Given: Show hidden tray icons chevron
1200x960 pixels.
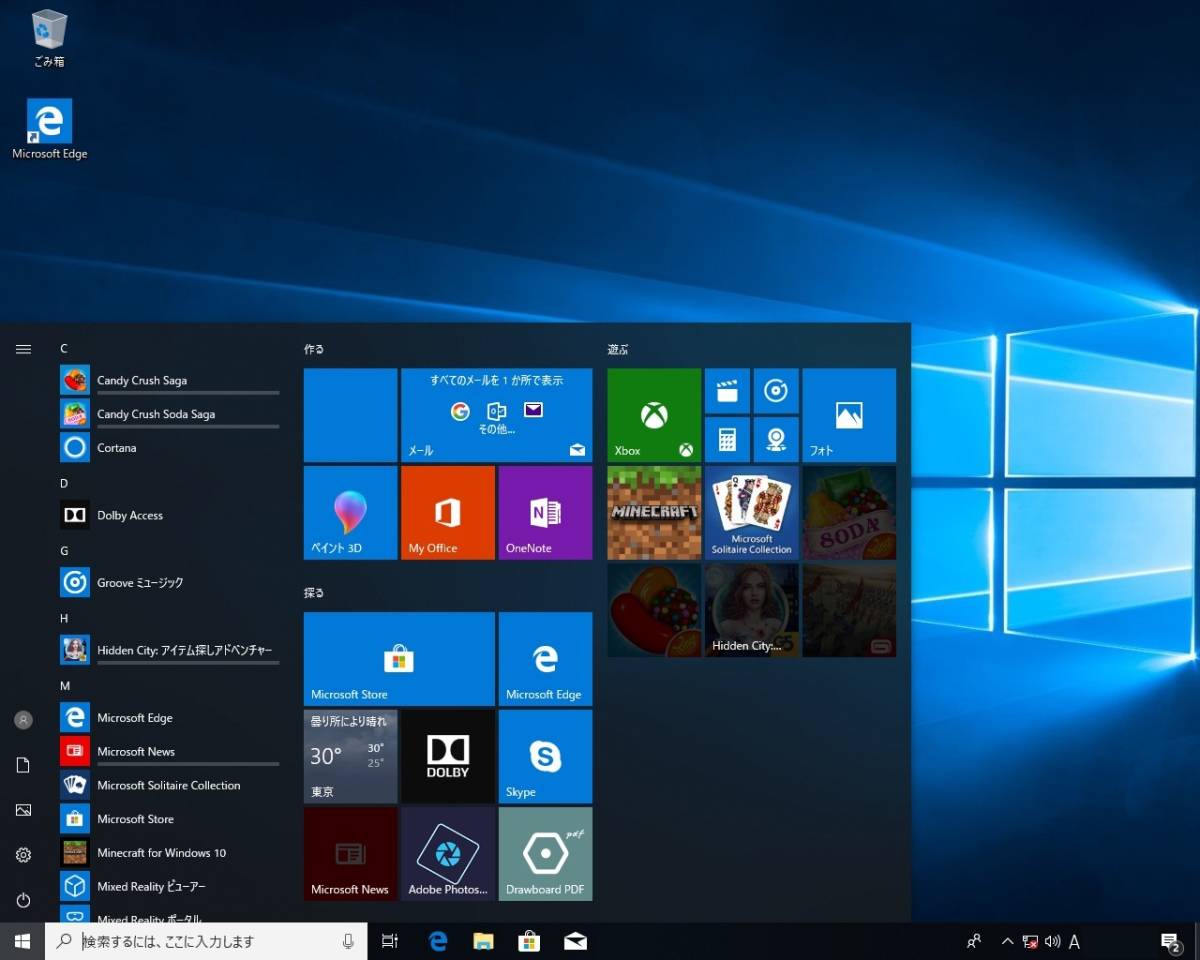Looking at the screenshot, I should tap(1007, 941).
